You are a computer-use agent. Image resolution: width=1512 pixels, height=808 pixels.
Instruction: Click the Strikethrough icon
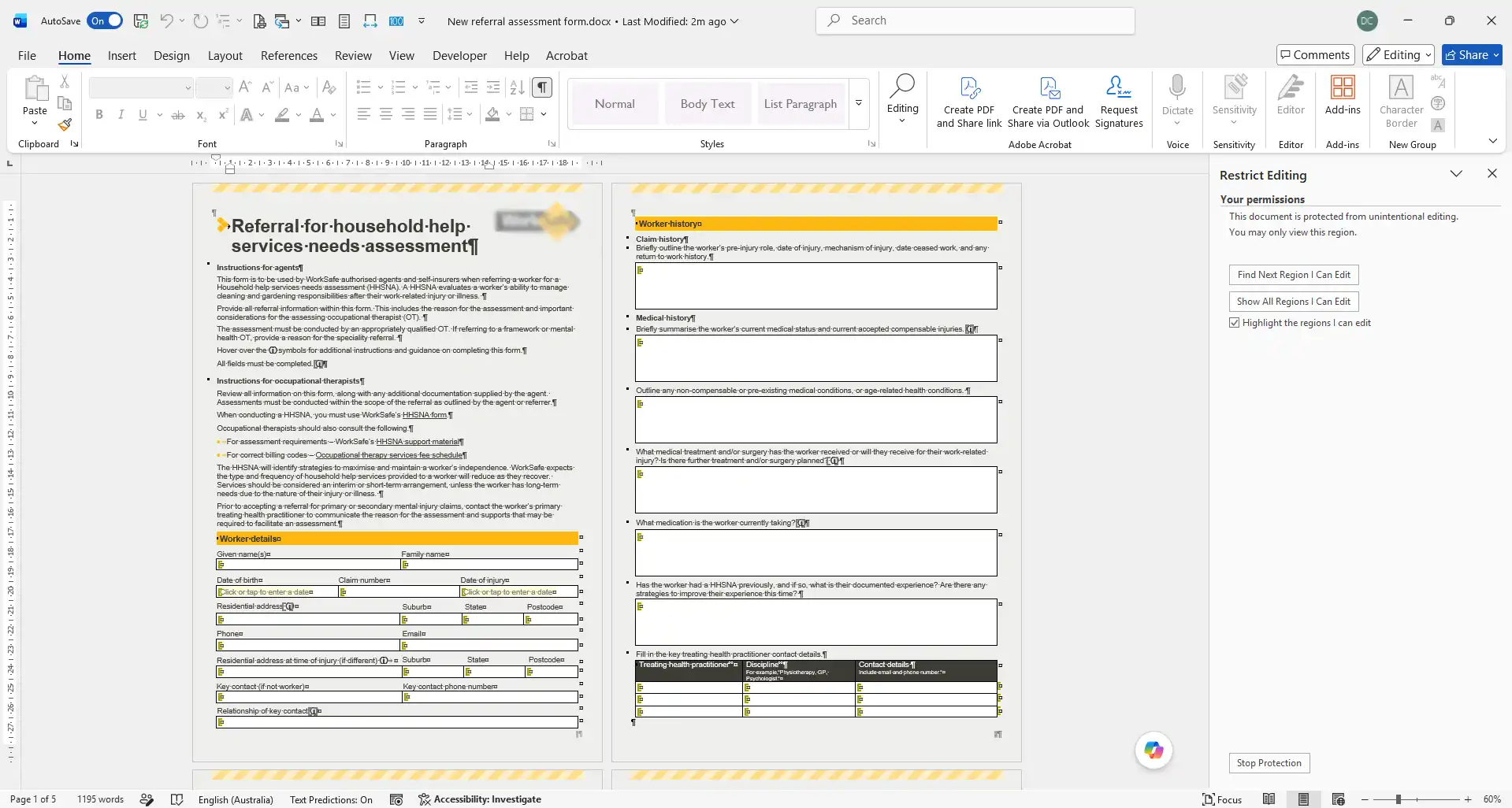178,115
